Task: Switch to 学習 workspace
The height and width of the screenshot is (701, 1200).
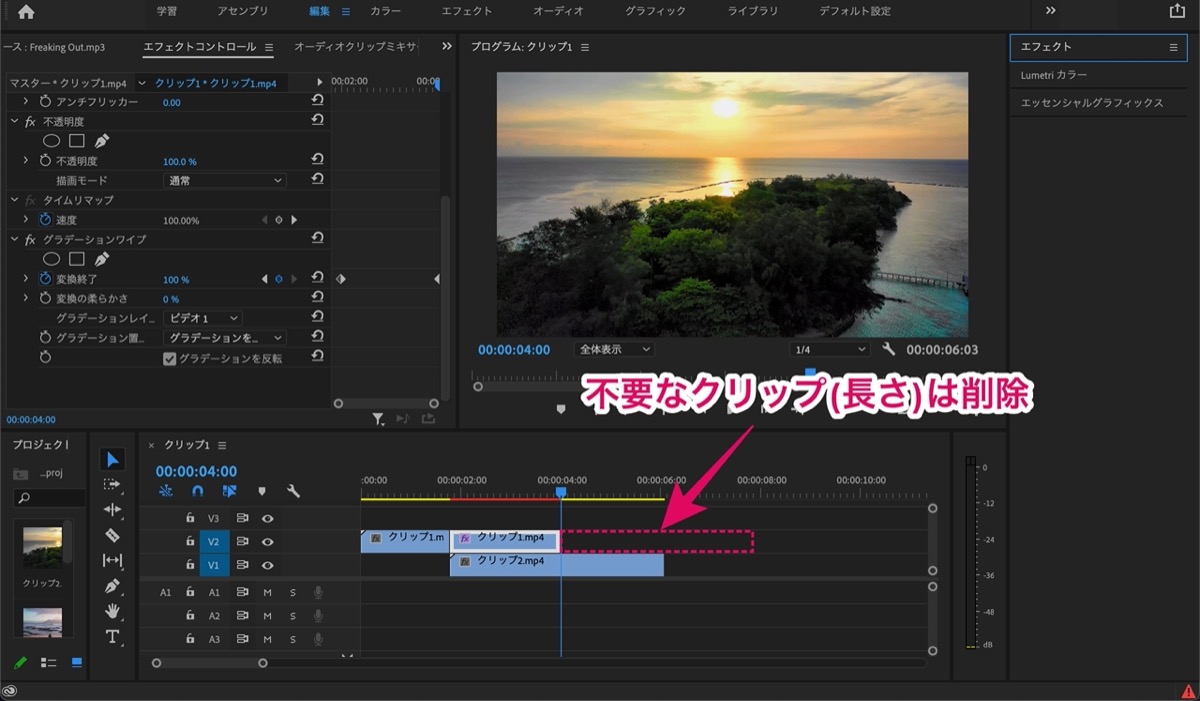Action: (167, 11)
